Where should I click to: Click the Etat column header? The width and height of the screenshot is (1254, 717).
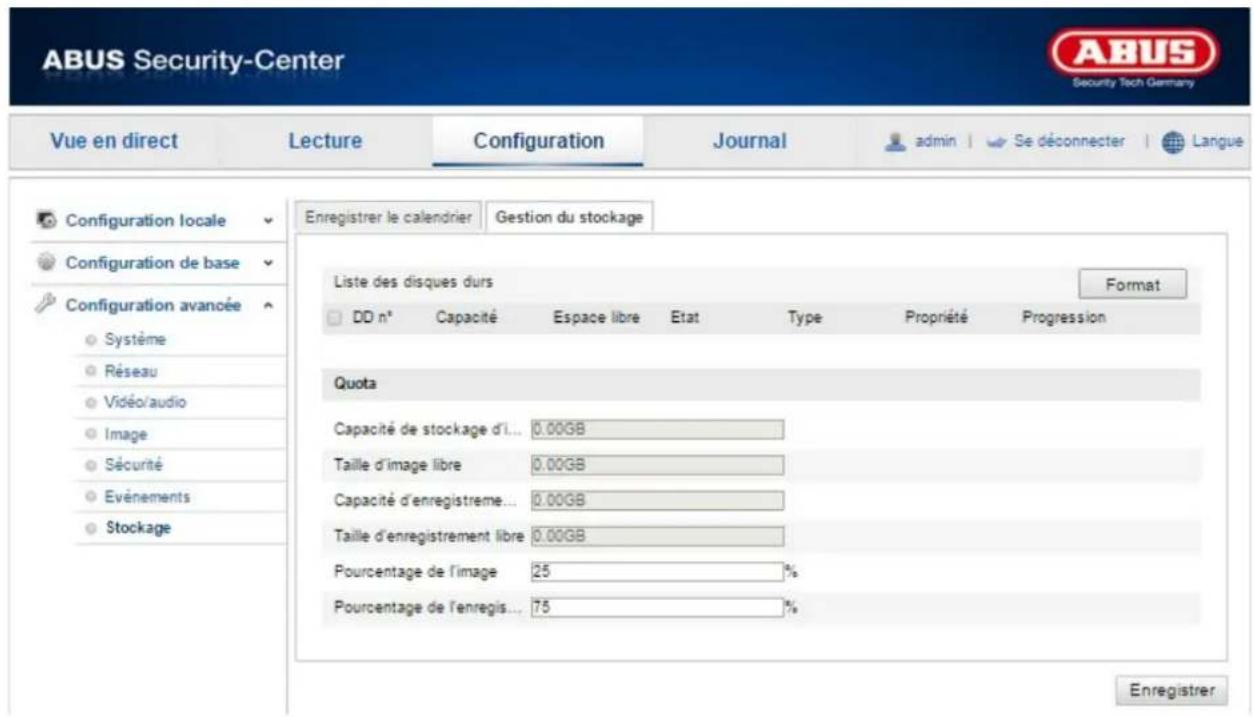684,318
